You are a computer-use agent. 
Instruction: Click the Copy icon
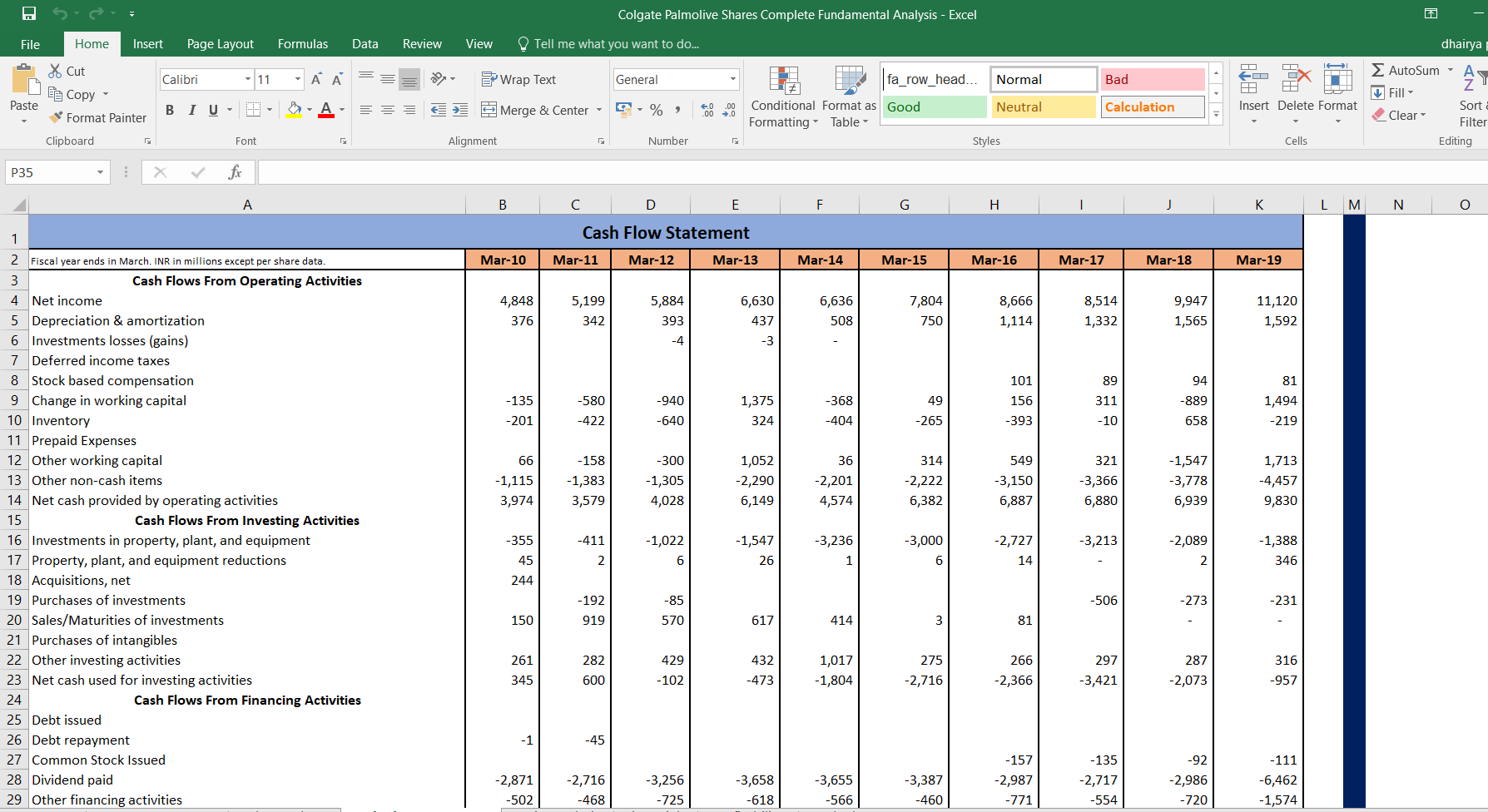(x=56, y=94)
